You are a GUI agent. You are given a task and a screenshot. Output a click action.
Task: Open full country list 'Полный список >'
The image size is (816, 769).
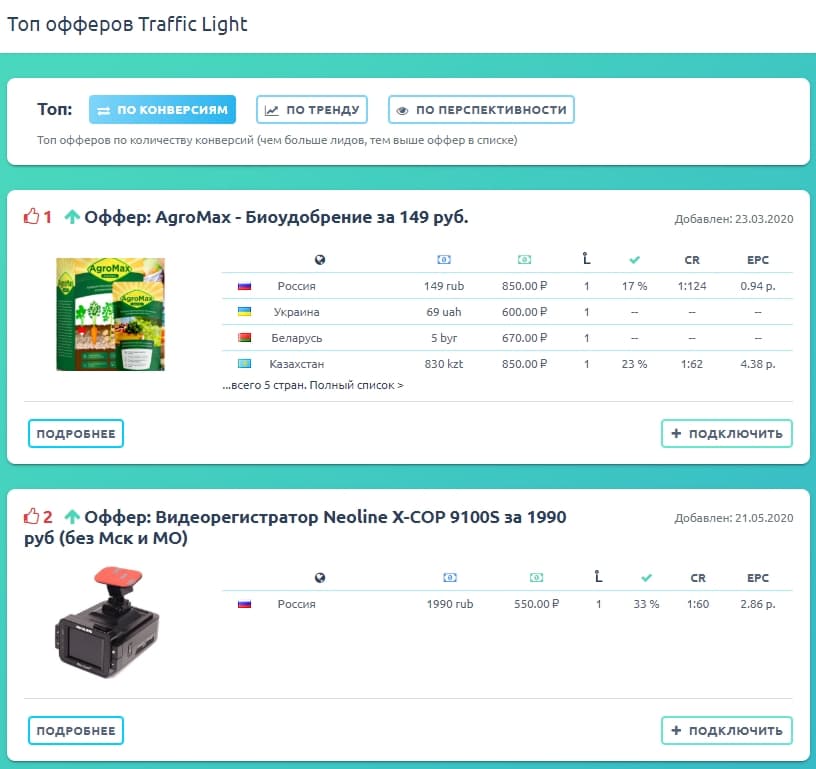pos(356,386)
